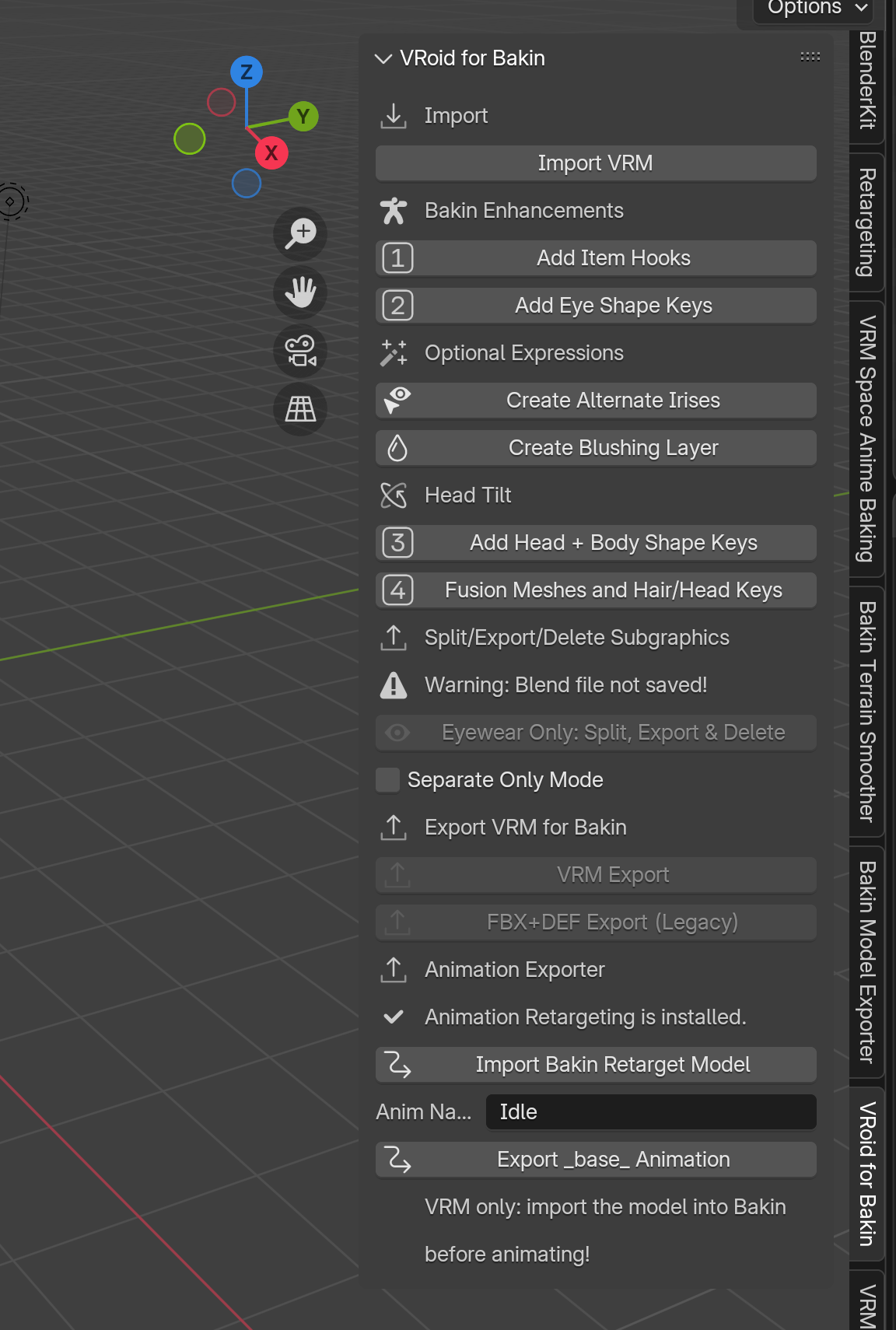Open the Bakin Model Exporter tab

pos(867,963)
